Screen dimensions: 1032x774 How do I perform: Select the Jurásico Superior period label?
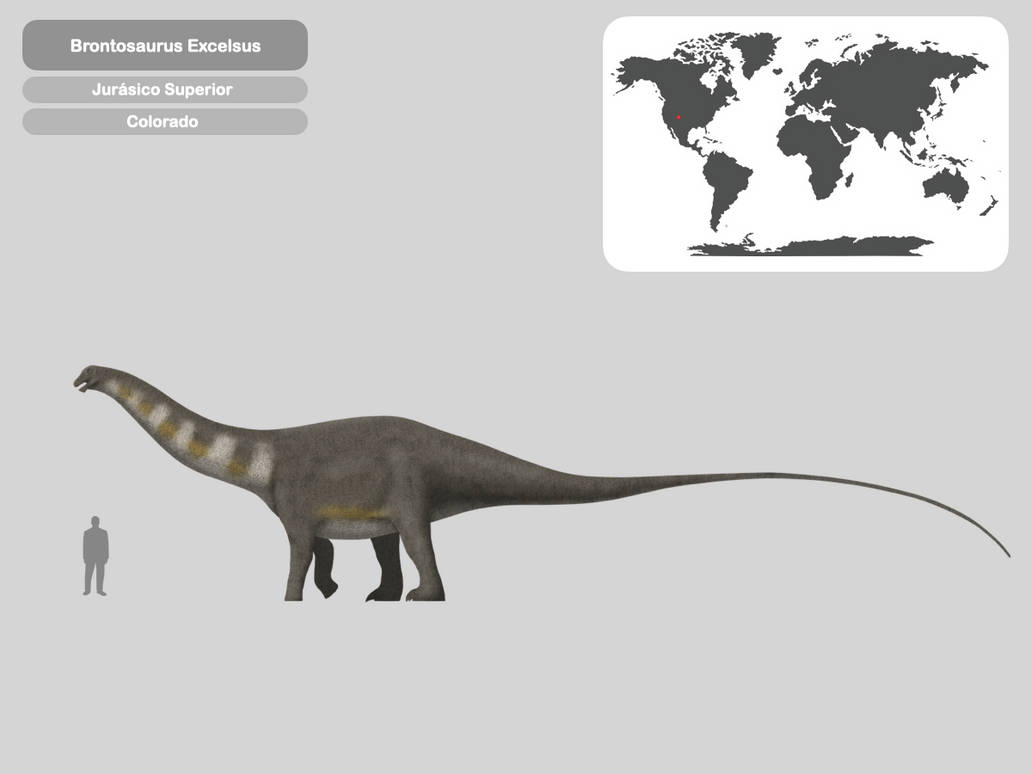click(x=165, y=90)
